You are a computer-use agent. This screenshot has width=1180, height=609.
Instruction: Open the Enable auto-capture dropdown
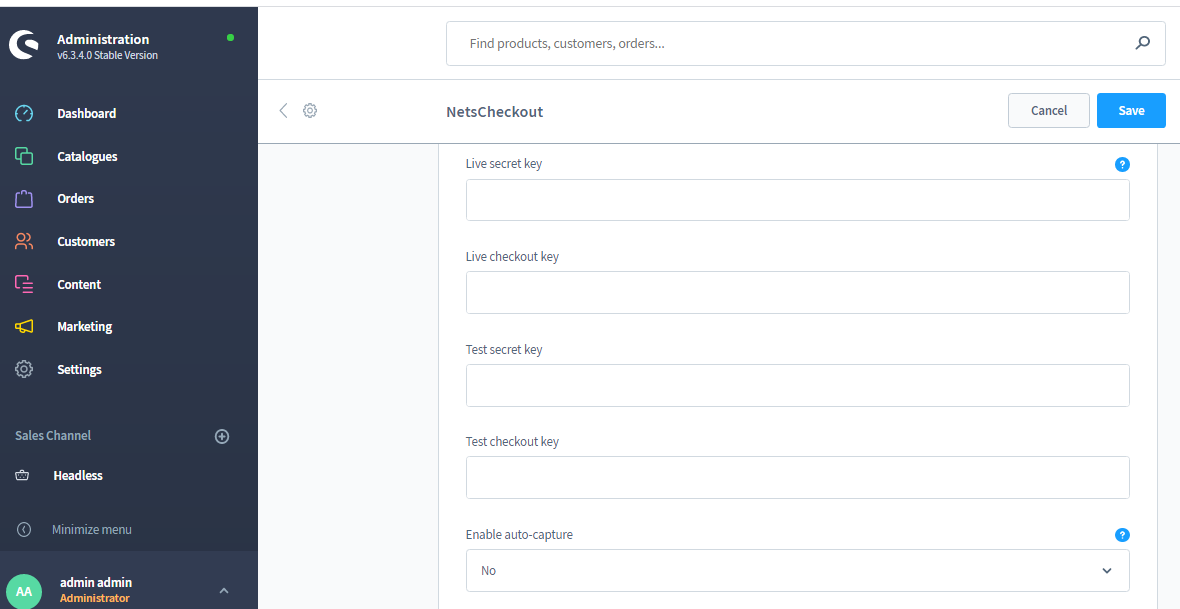click(x=798, y=571)
